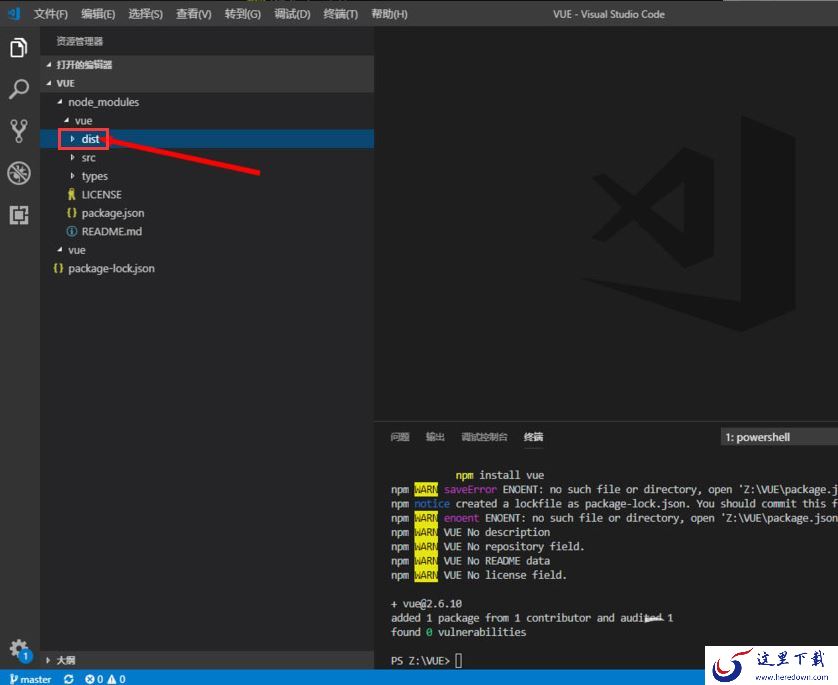The height and width of the screenshot is (685, 838).
Task: Open the Edit (编辑) menu
Action: click(x=98, y=14)
